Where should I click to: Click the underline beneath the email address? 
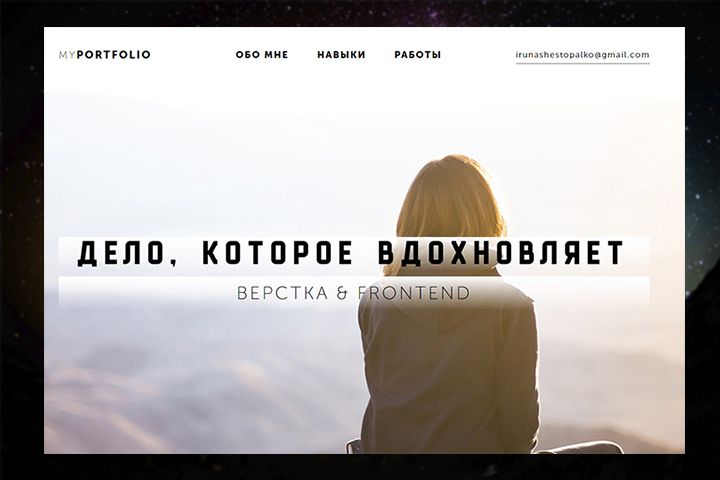point(582,63)
